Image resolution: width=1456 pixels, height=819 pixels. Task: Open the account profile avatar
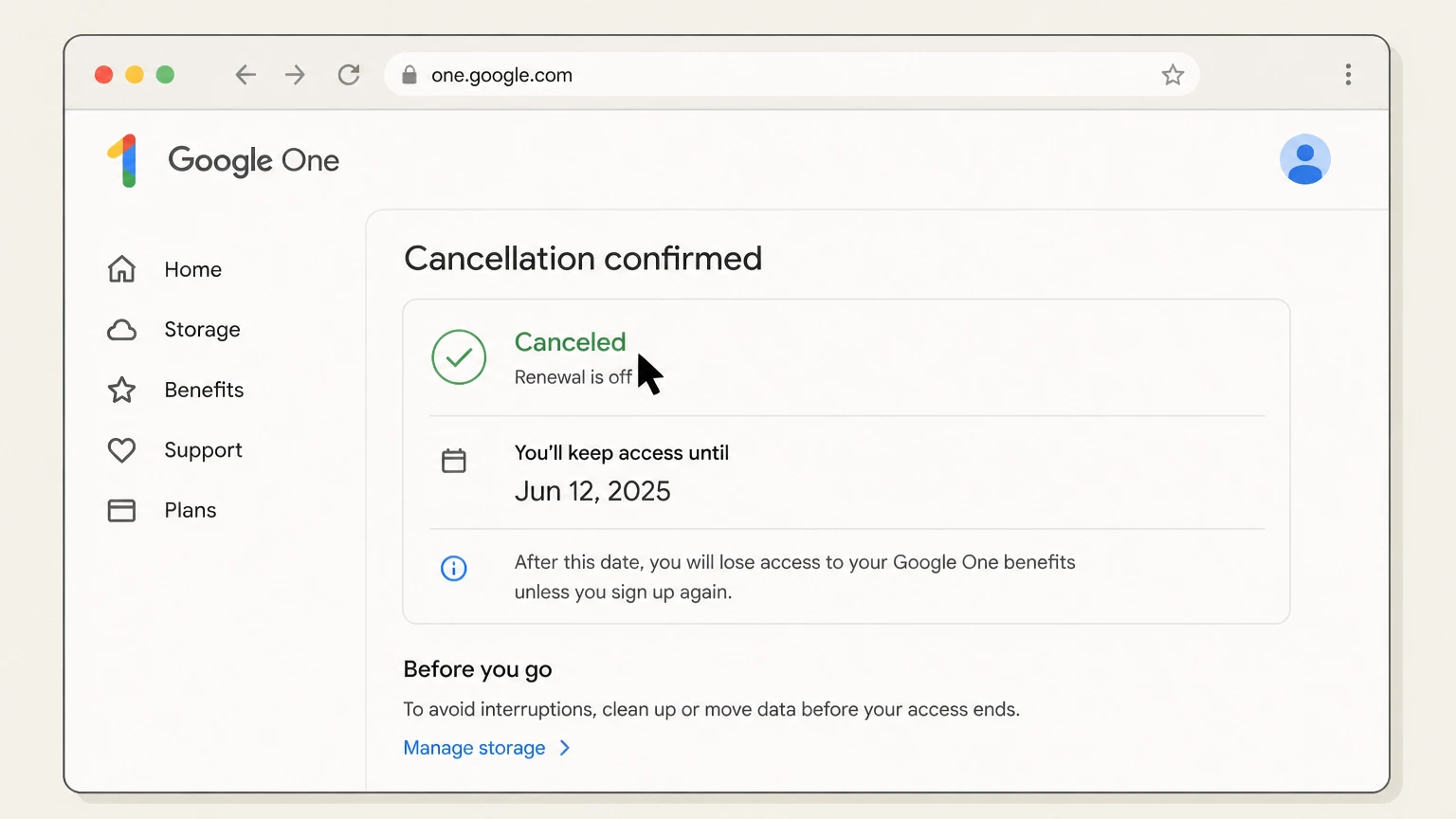pos(1305,159)
